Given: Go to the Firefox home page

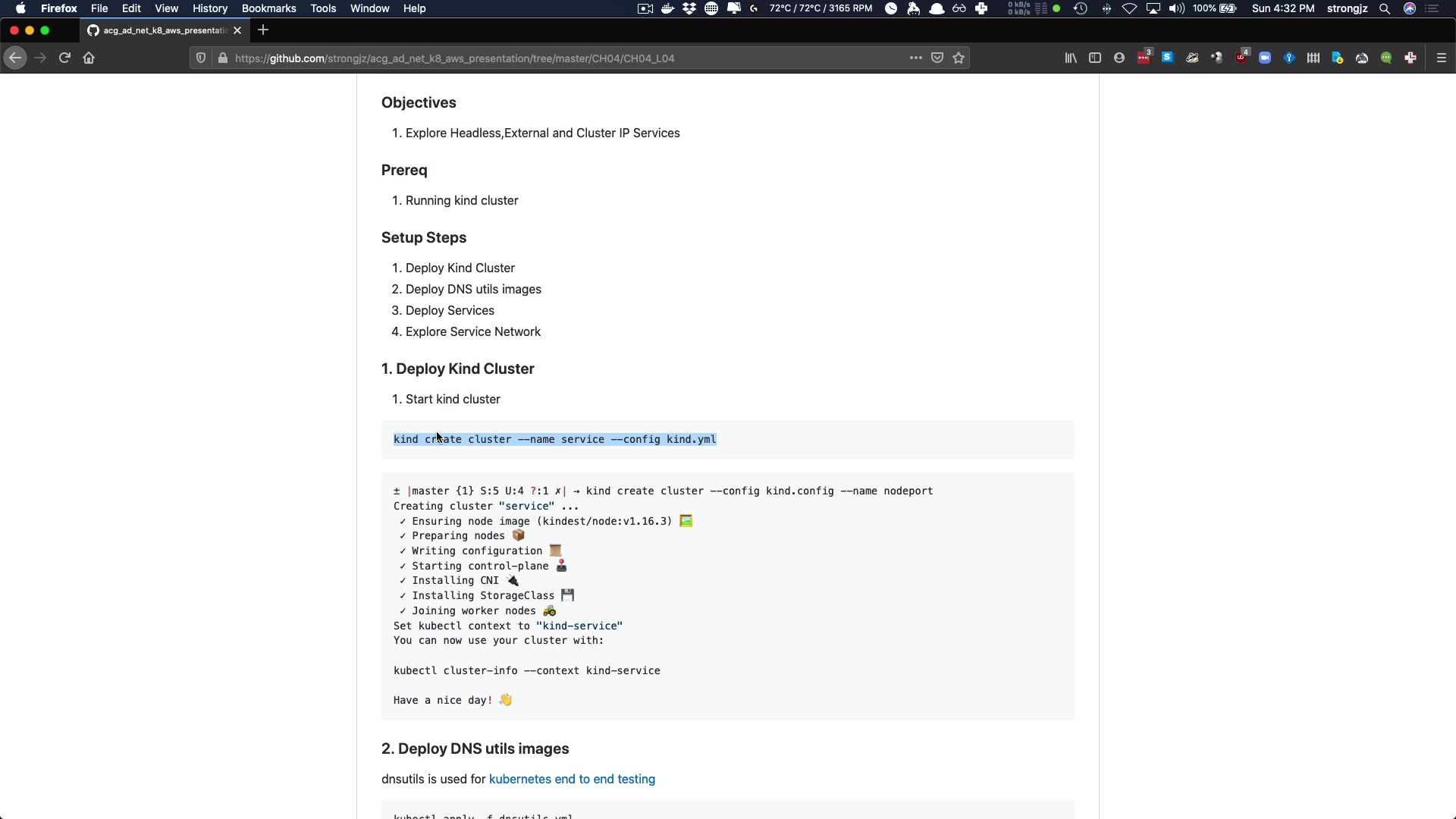Looking at the screenshot, I should 89,58.
